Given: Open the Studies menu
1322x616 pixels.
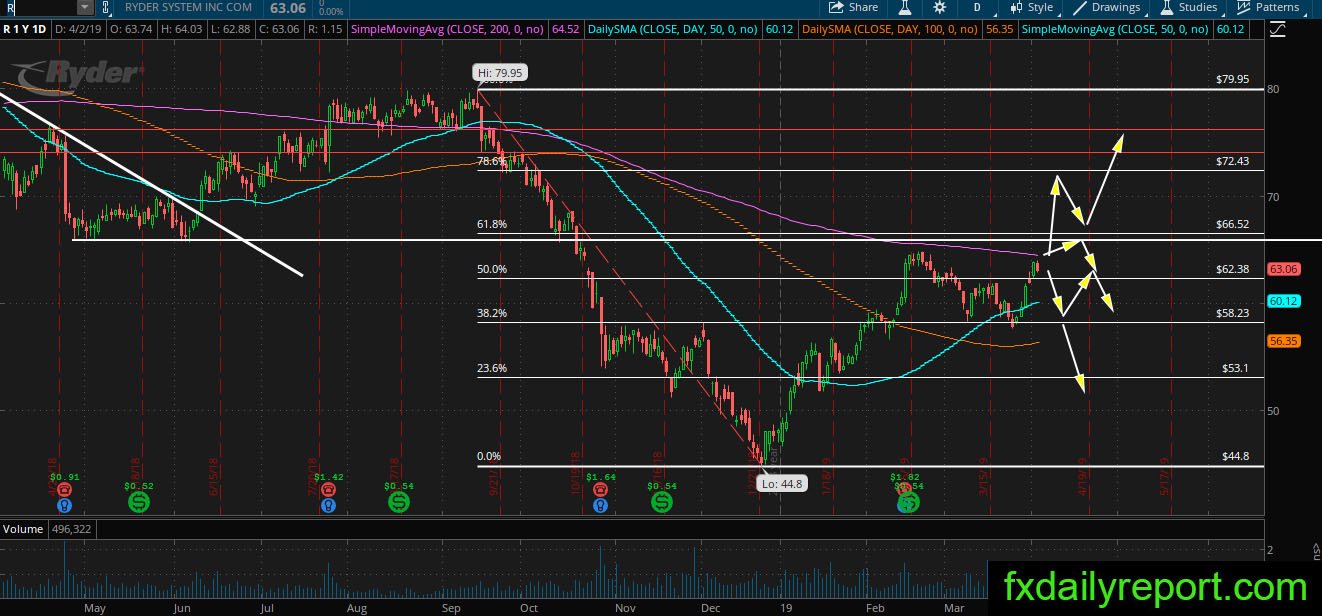Looking at the screenshot, I should 1188,7.
